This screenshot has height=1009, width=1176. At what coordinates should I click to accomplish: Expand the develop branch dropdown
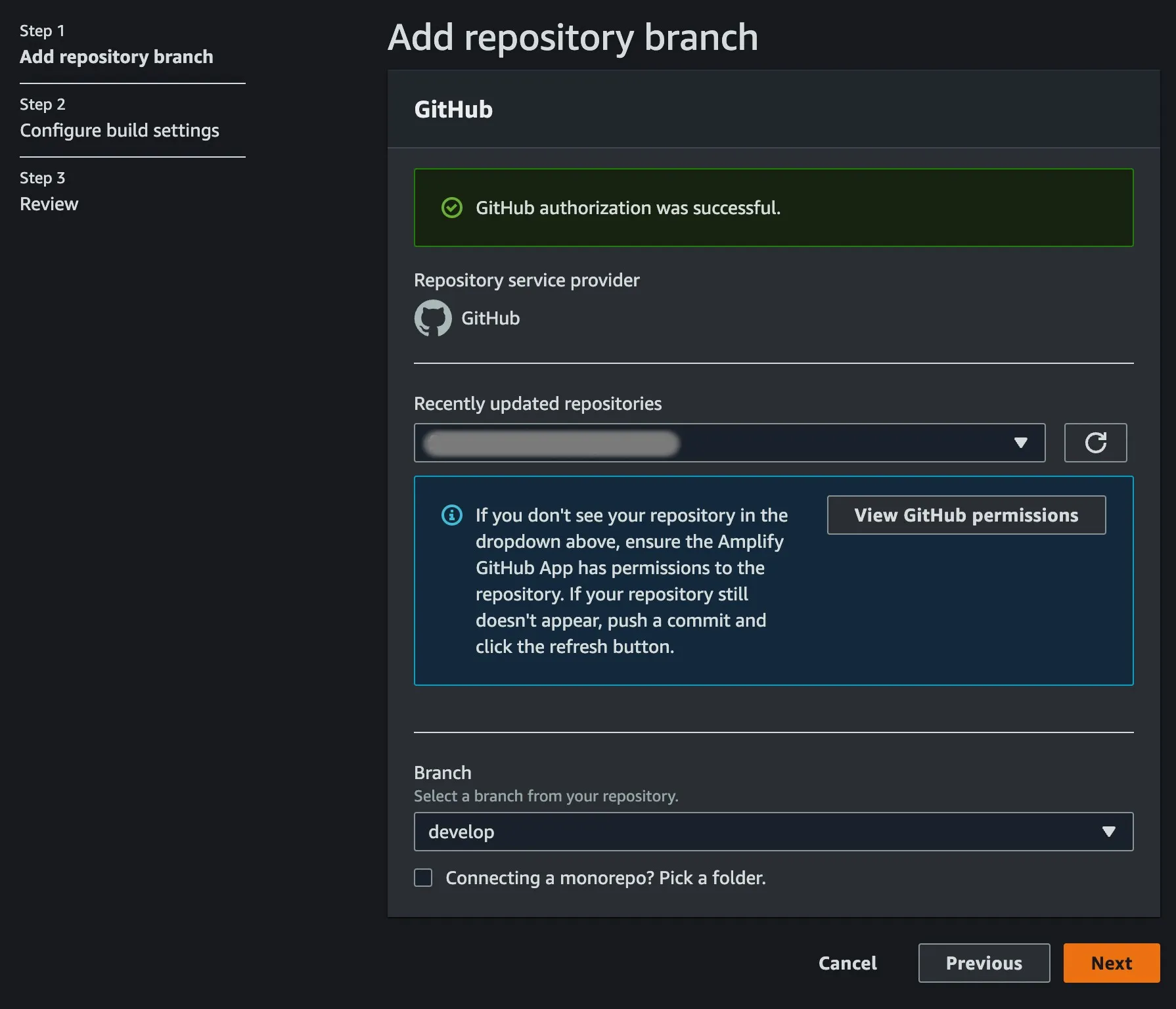773,832
